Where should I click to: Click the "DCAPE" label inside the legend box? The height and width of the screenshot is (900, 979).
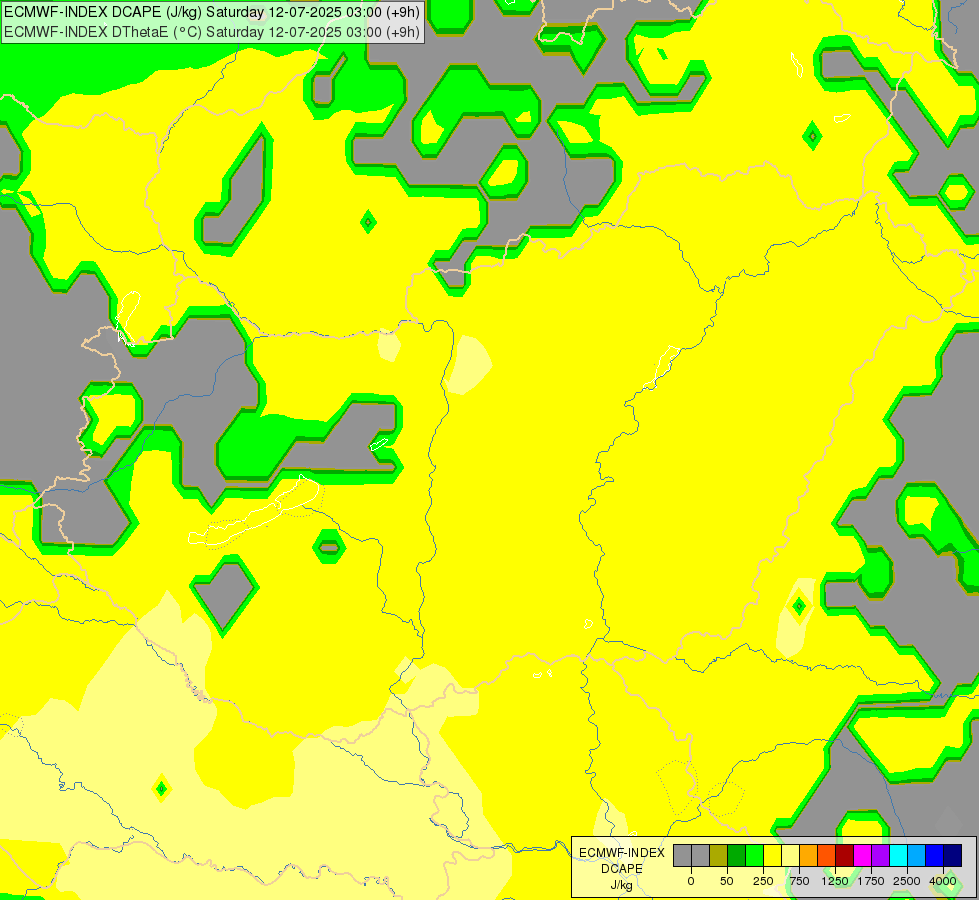pos(622,869)
